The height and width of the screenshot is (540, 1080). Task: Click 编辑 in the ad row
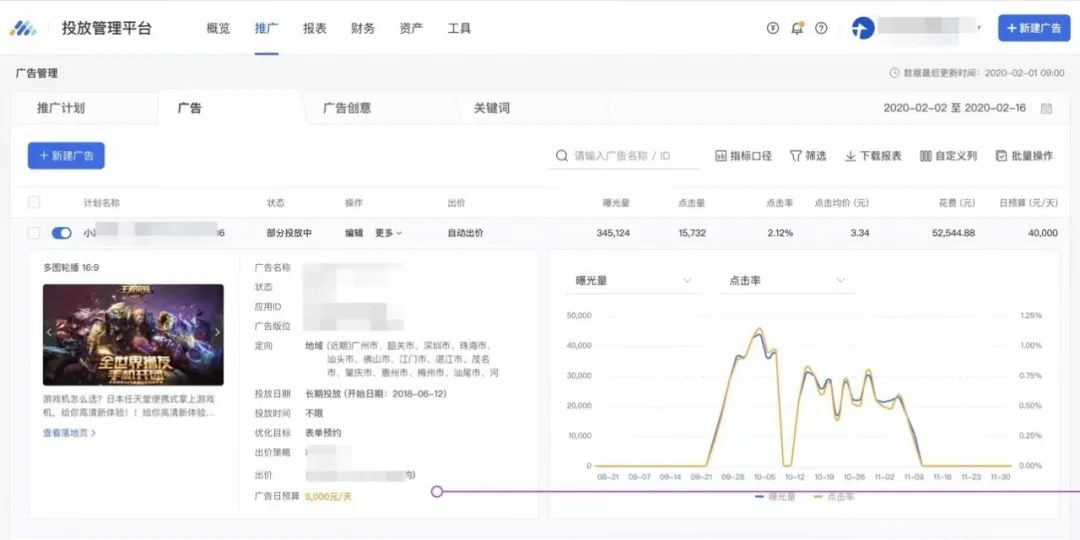(354, 233)
